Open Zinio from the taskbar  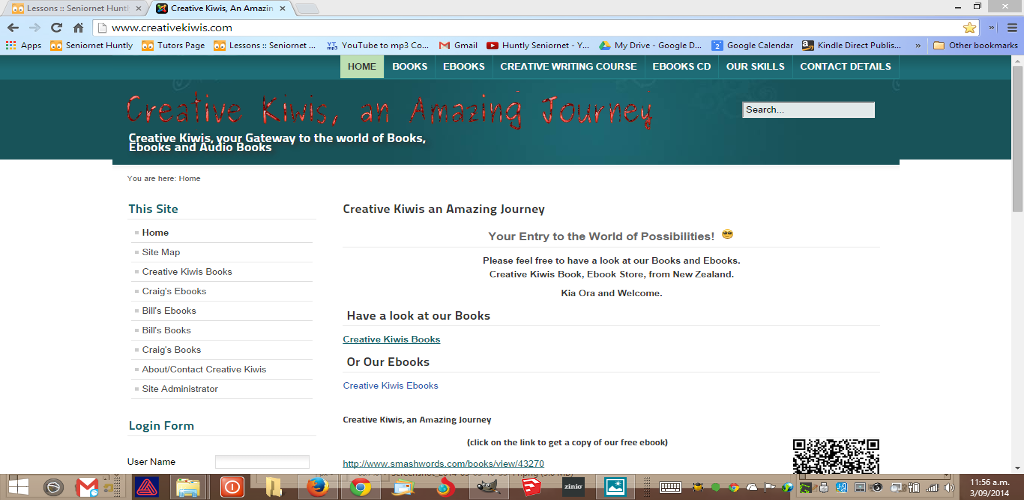point(573,487)
